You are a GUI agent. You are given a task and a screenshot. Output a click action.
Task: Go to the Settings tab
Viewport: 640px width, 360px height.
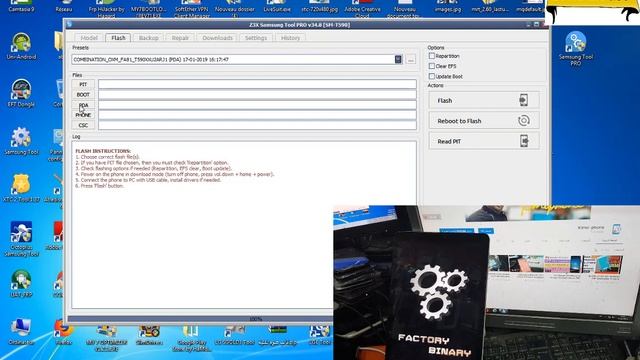coord(256,38)
